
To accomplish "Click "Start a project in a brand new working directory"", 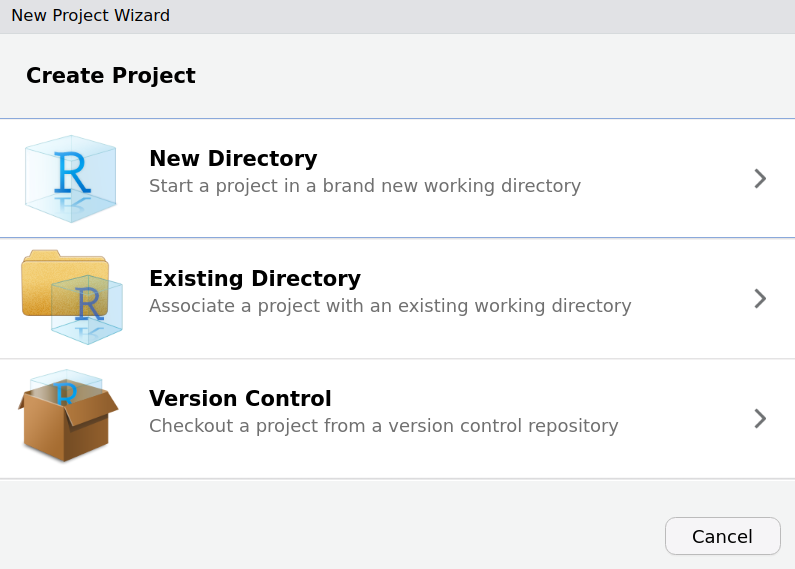I will click(364, 186).
